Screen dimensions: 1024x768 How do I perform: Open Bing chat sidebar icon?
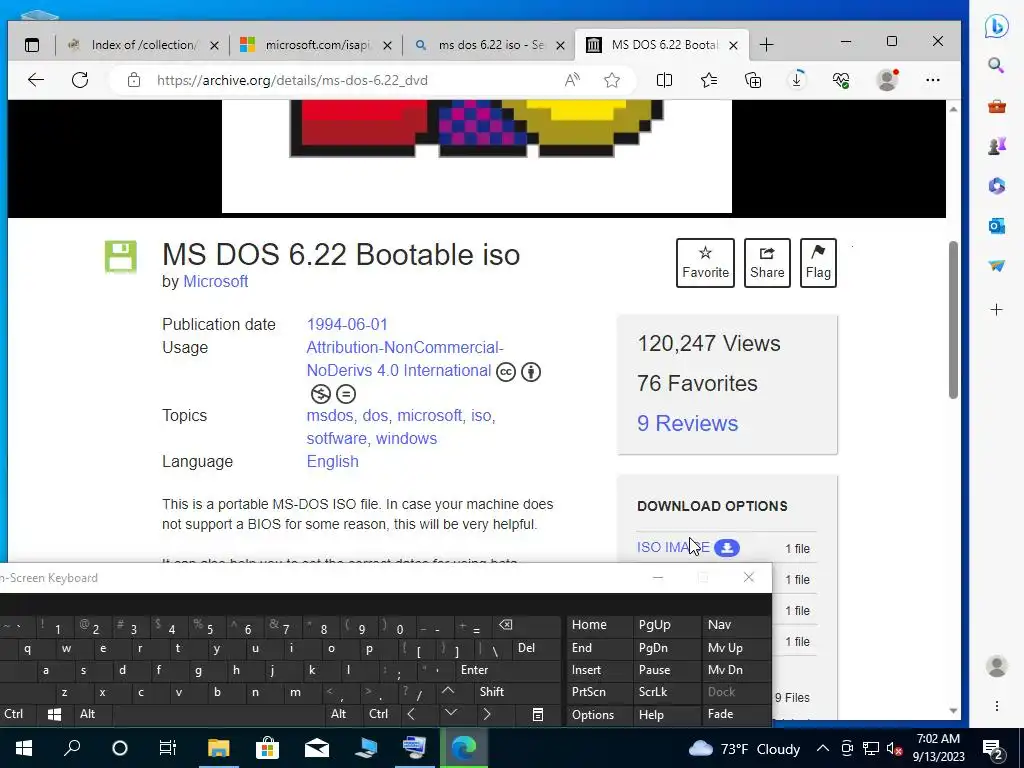[997, 26]
